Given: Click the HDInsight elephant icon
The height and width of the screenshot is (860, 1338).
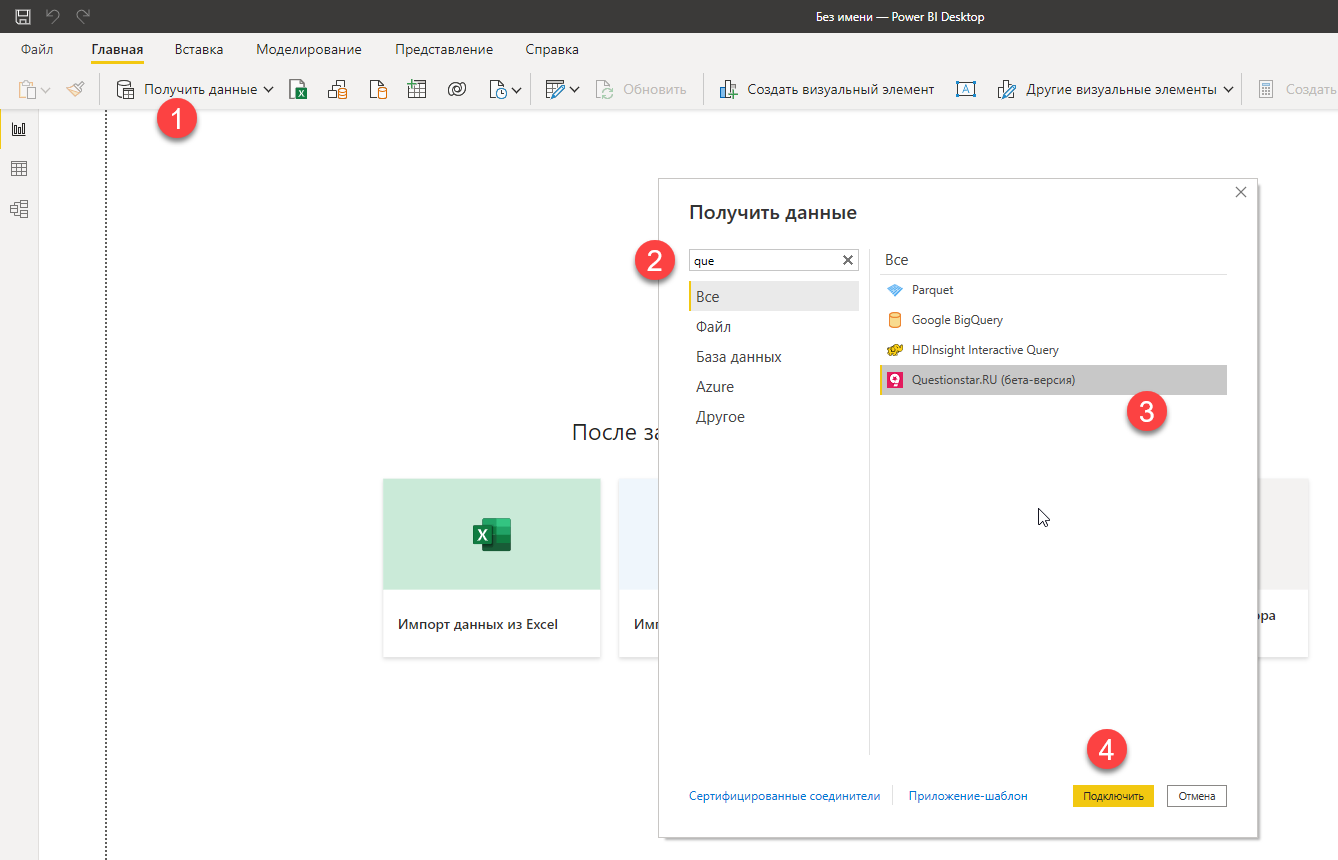Looking at the screenshot, I should click(x=895, y=350).
